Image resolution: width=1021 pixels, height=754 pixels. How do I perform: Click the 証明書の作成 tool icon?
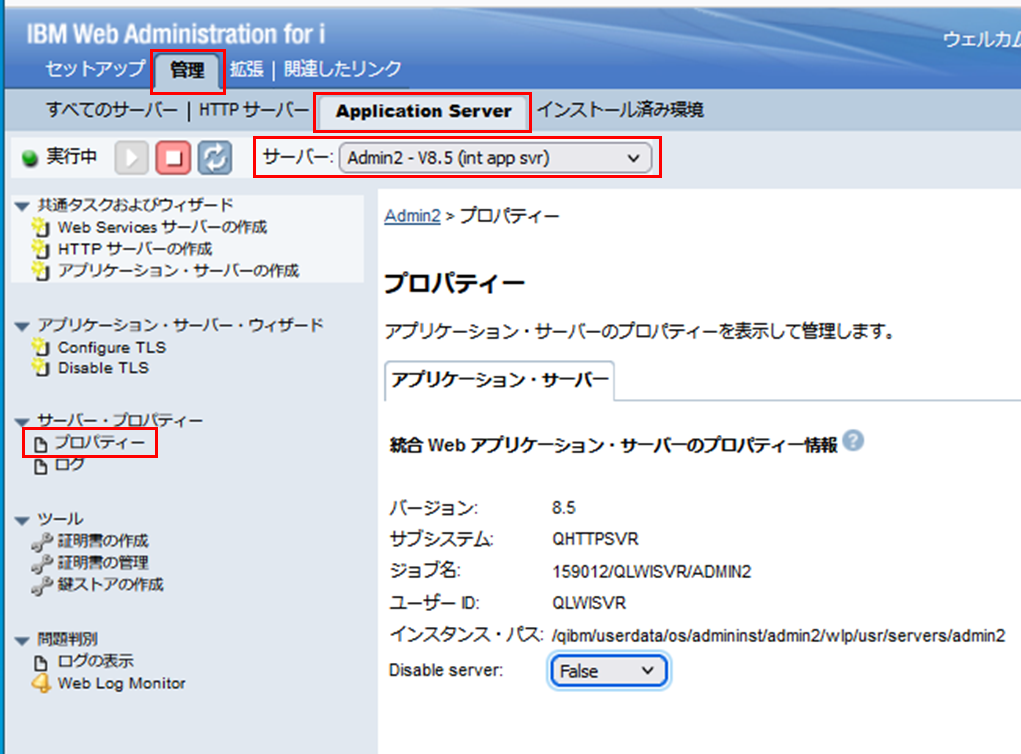pyautogui.click(x=42, y=542)
